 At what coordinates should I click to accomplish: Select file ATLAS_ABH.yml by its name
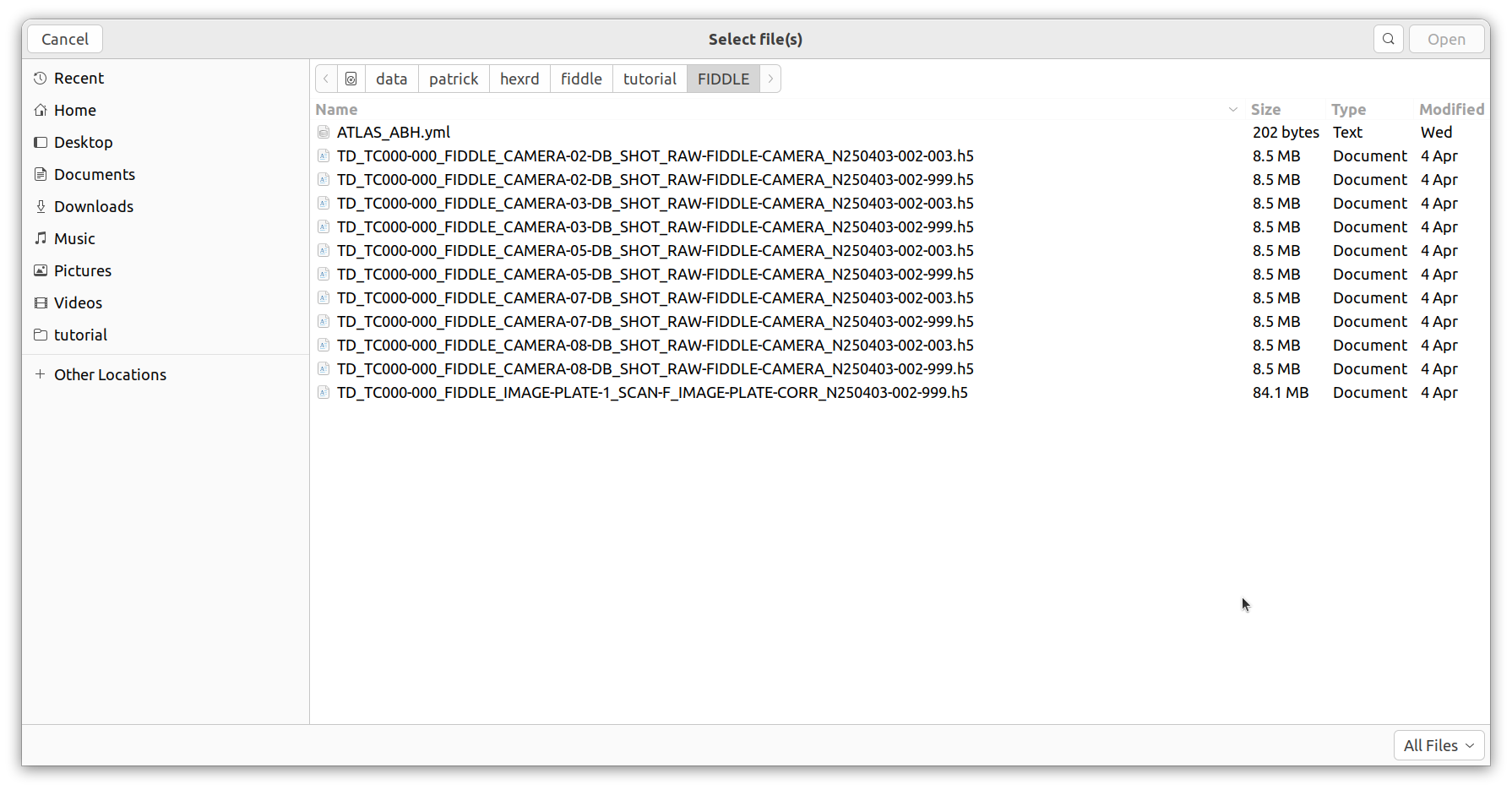(x=394, y=133)
